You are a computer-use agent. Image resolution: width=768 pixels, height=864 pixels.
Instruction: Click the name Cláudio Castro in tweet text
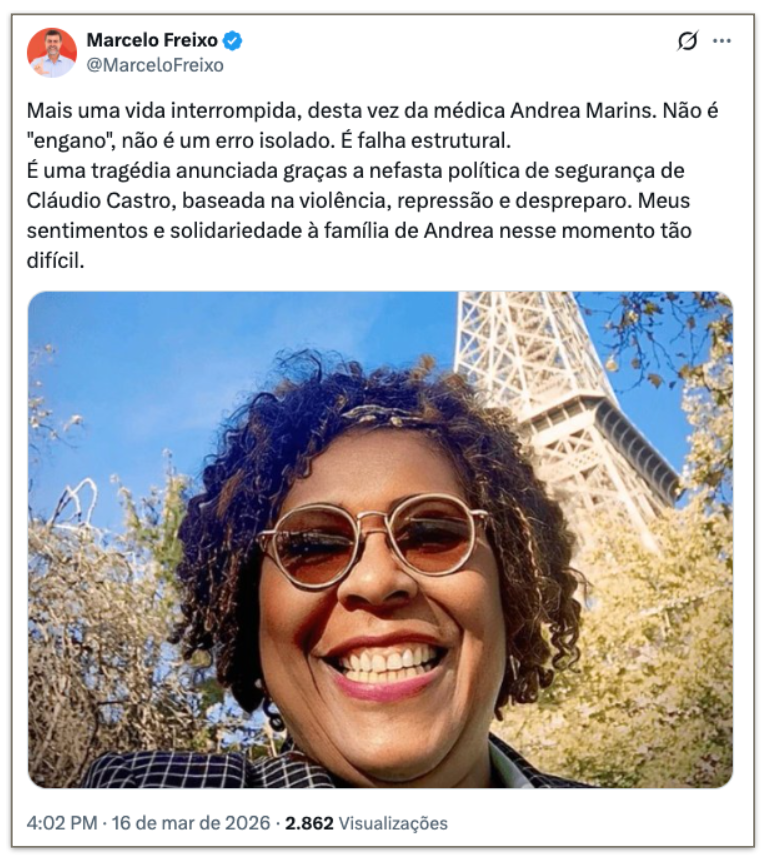click(x=99, y=201)
